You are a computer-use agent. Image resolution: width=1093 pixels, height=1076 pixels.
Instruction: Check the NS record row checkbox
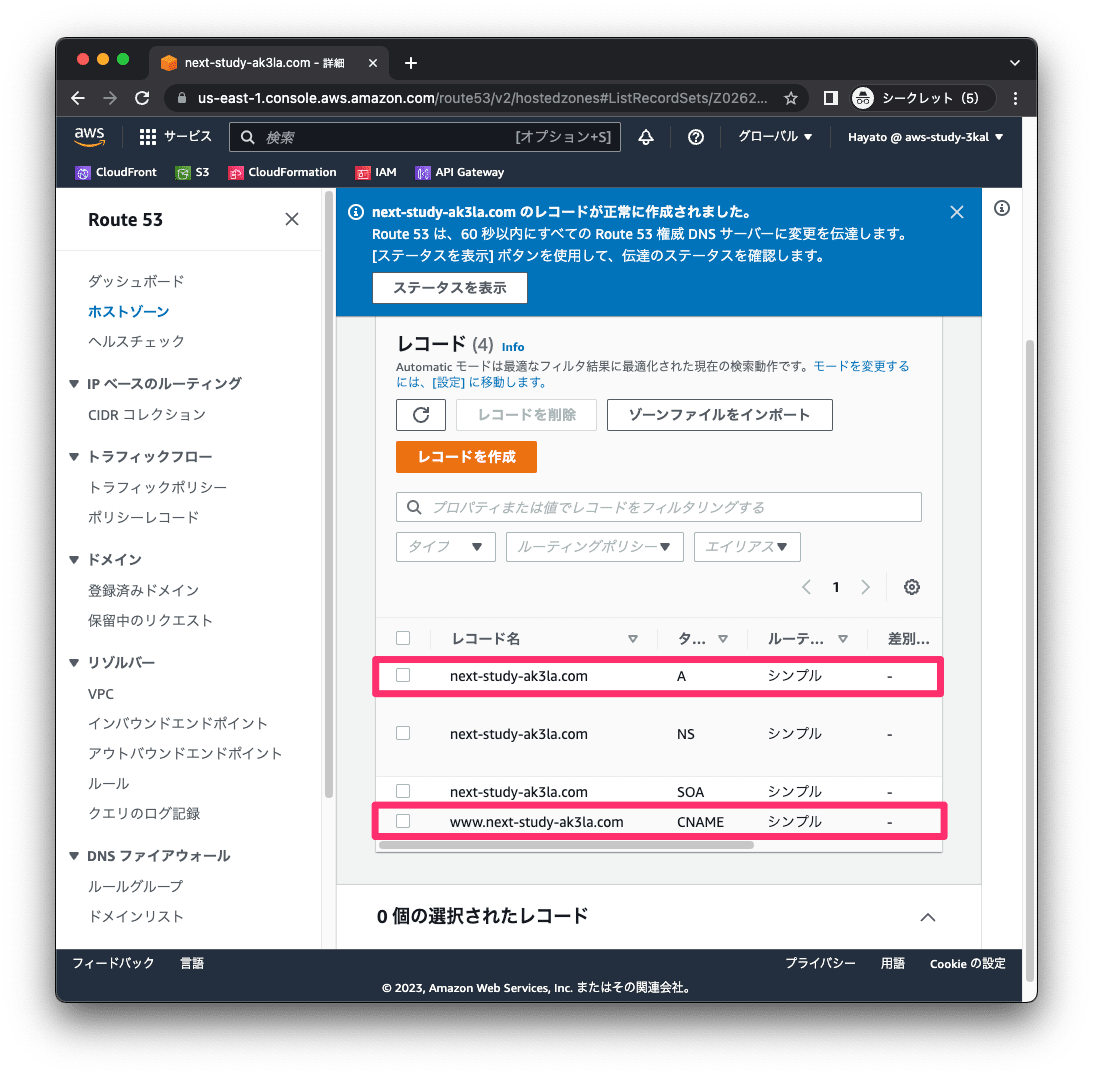tap(403, 733)
